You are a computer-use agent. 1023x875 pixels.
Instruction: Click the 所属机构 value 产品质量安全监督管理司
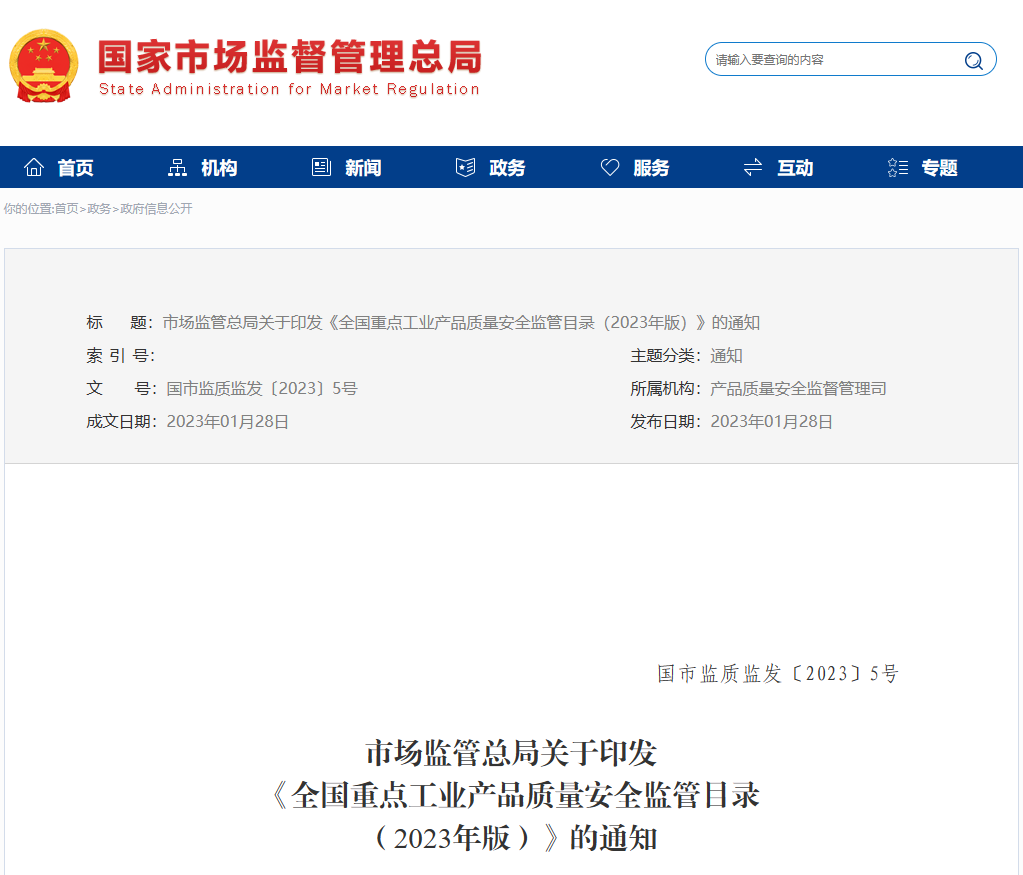(798, 389)
